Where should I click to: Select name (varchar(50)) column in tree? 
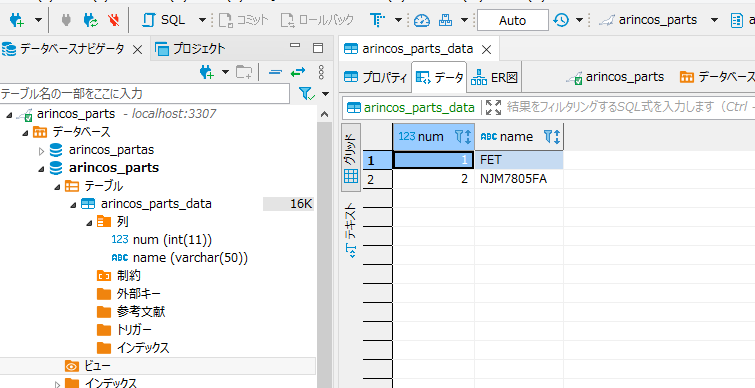coord(190,258)
